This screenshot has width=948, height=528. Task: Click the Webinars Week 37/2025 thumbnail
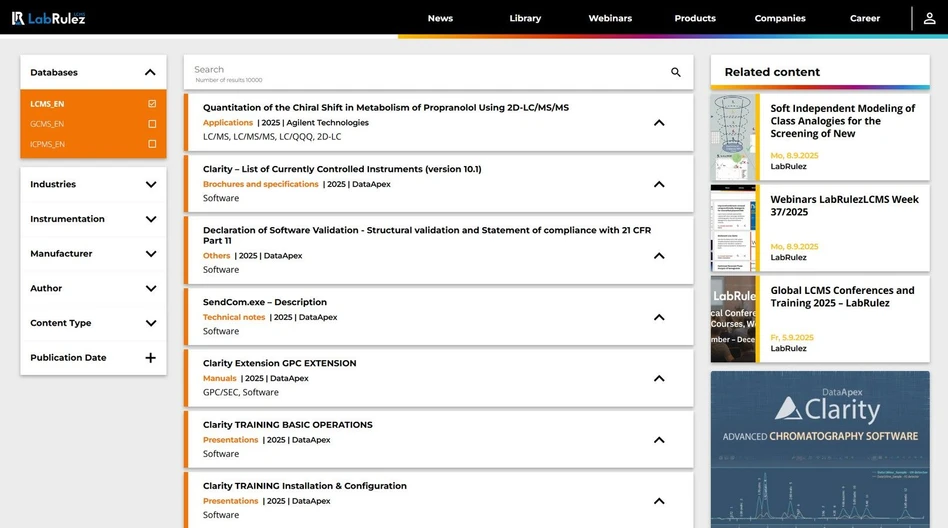click(733, 228)
